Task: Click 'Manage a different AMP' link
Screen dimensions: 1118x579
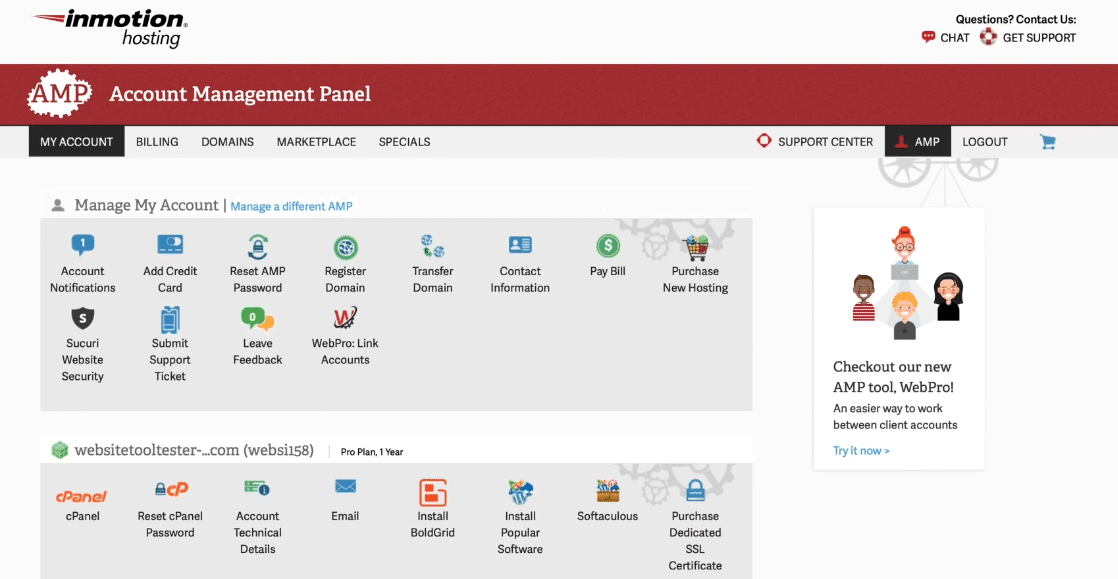Action: point(291,207)
